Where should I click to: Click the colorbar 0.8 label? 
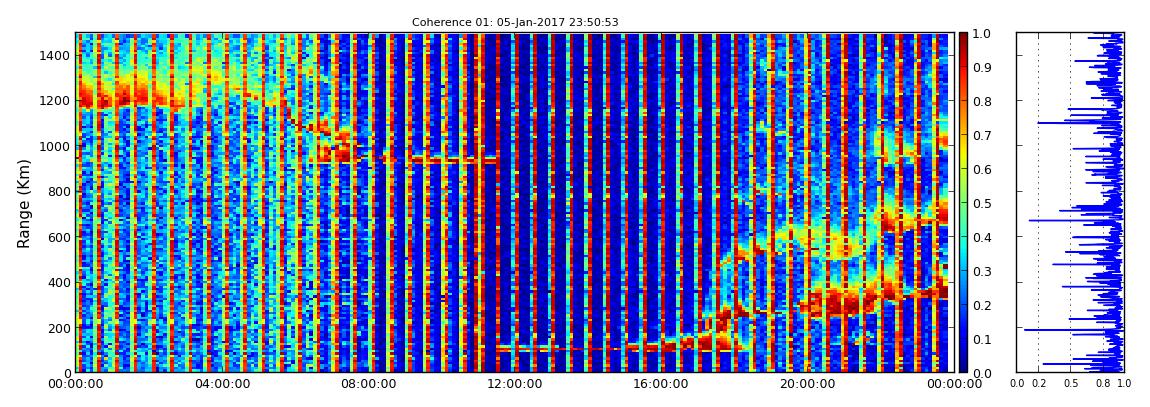[982, 101]
